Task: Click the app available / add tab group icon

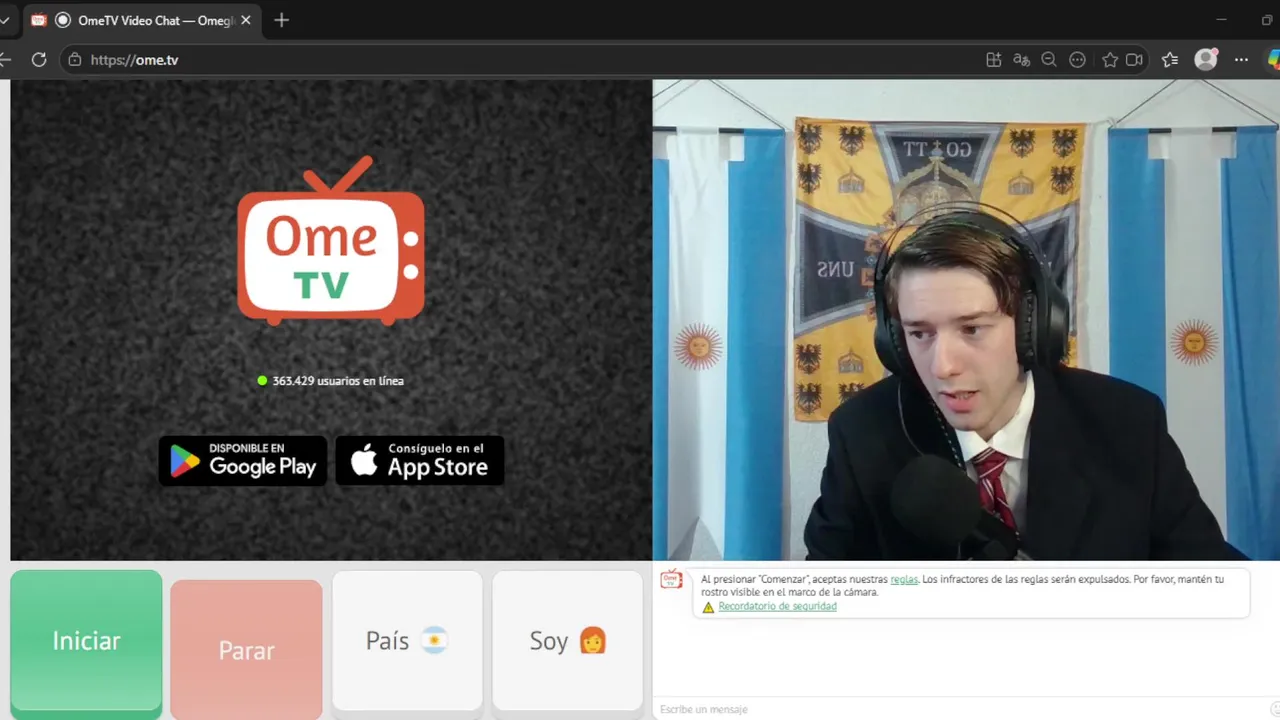Action: [993, 60]
